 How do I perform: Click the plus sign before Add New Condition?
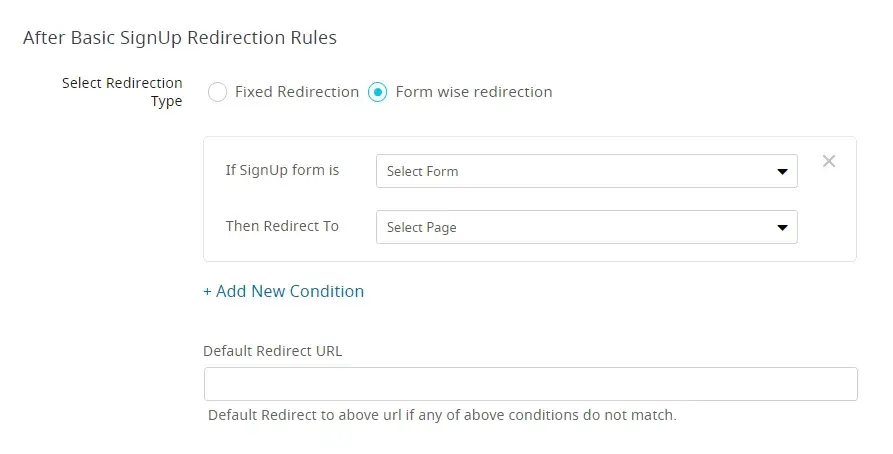[208, 291]
